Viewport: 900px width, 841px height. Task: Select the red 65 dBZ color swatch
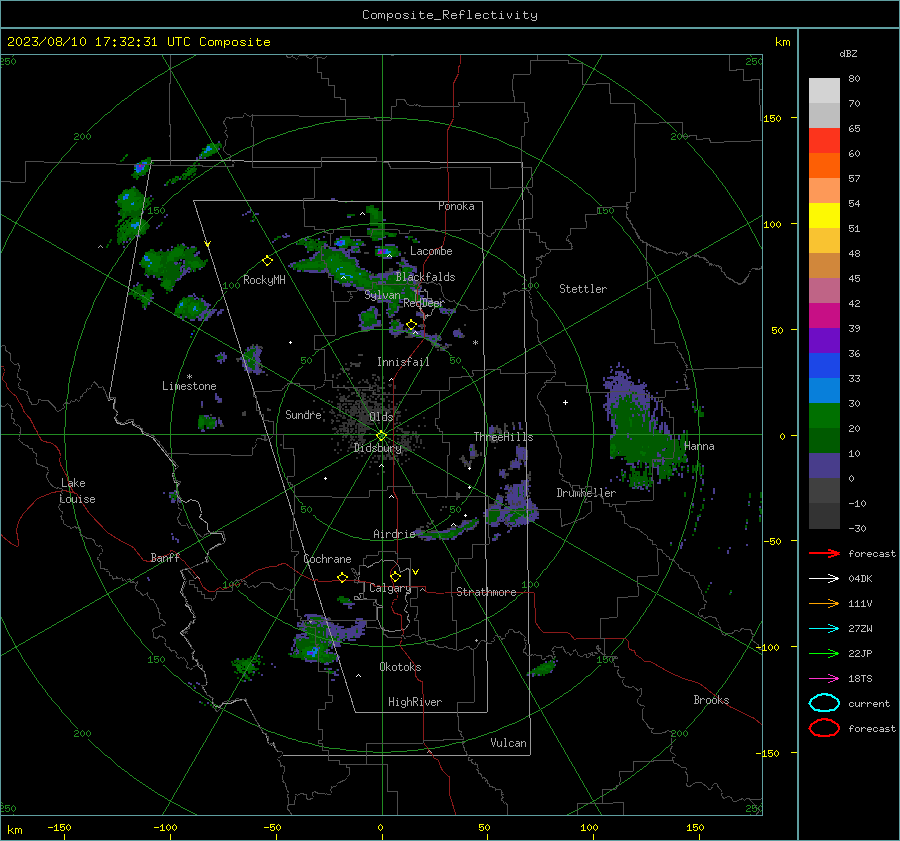(x=824, y=141)
